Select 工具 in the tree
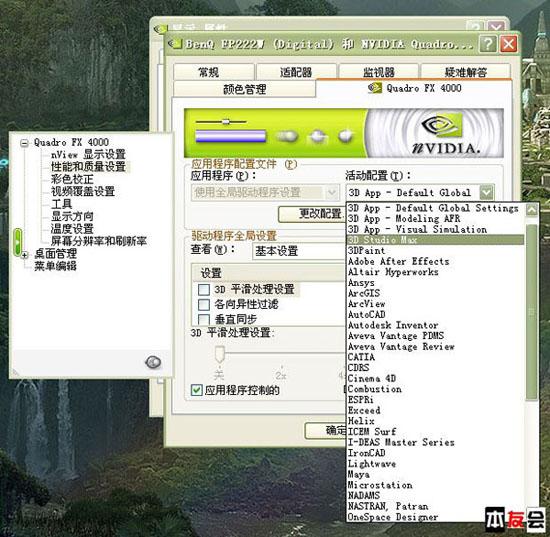Viewport: 550px width, 537px height. tap(61, 204)
